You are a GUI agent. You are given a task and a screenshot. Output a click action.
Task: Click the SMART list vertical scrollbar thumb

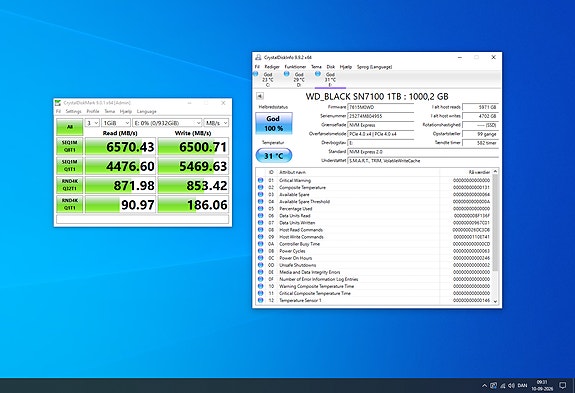495,223
